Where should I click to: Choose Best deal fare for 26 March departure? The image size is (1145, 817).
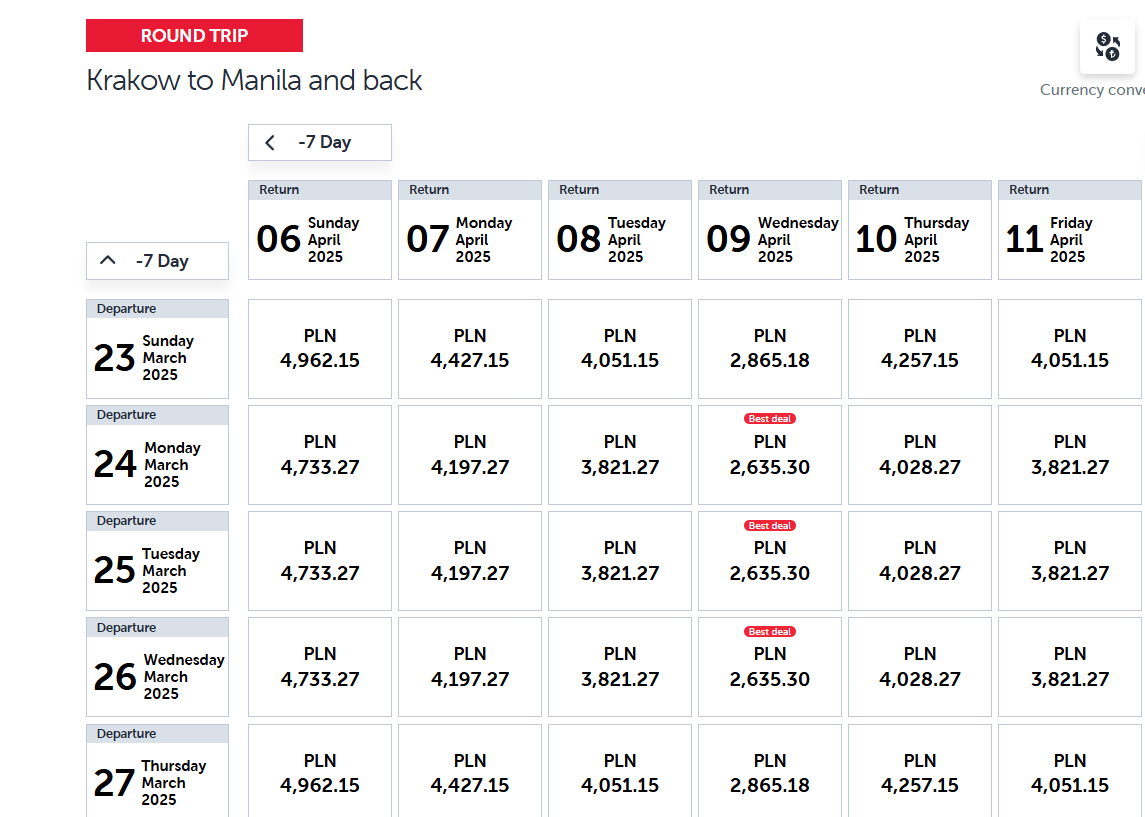pyautogui.click(x=770, y=667)
